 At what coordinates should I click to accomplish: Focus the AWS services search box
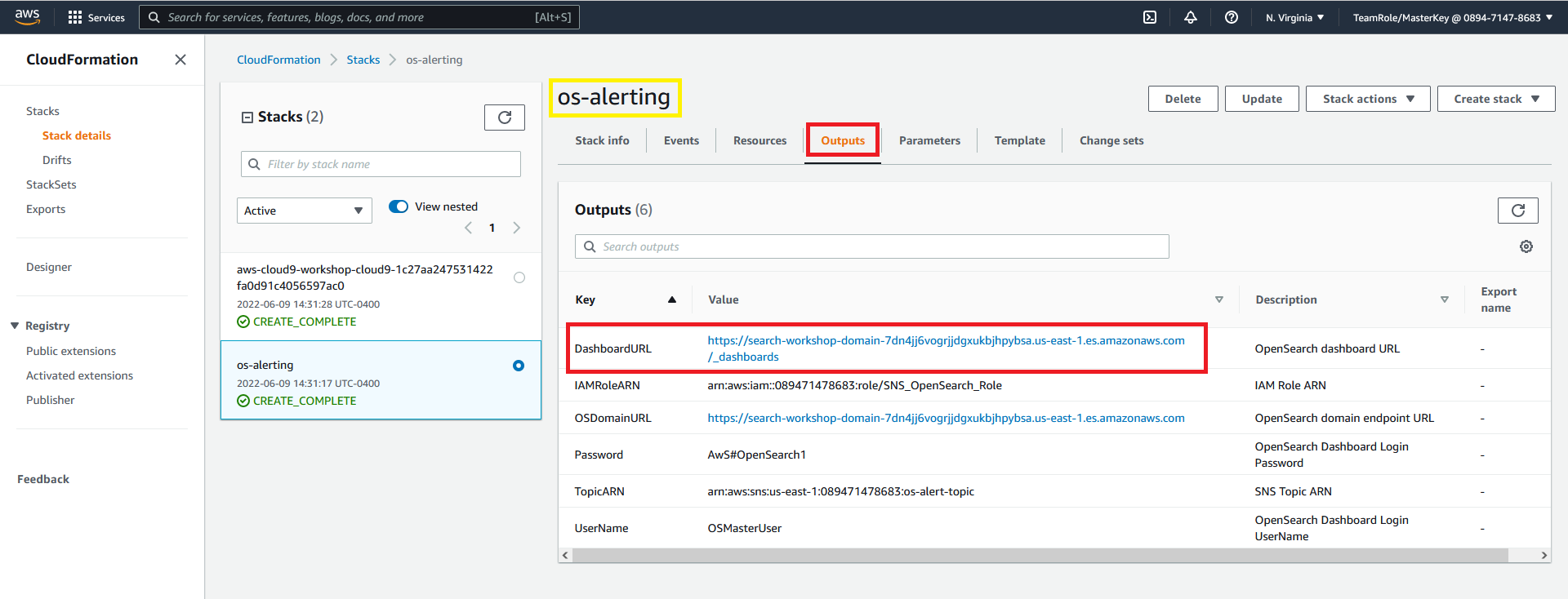pyautogui.click(x=359, y=17)
